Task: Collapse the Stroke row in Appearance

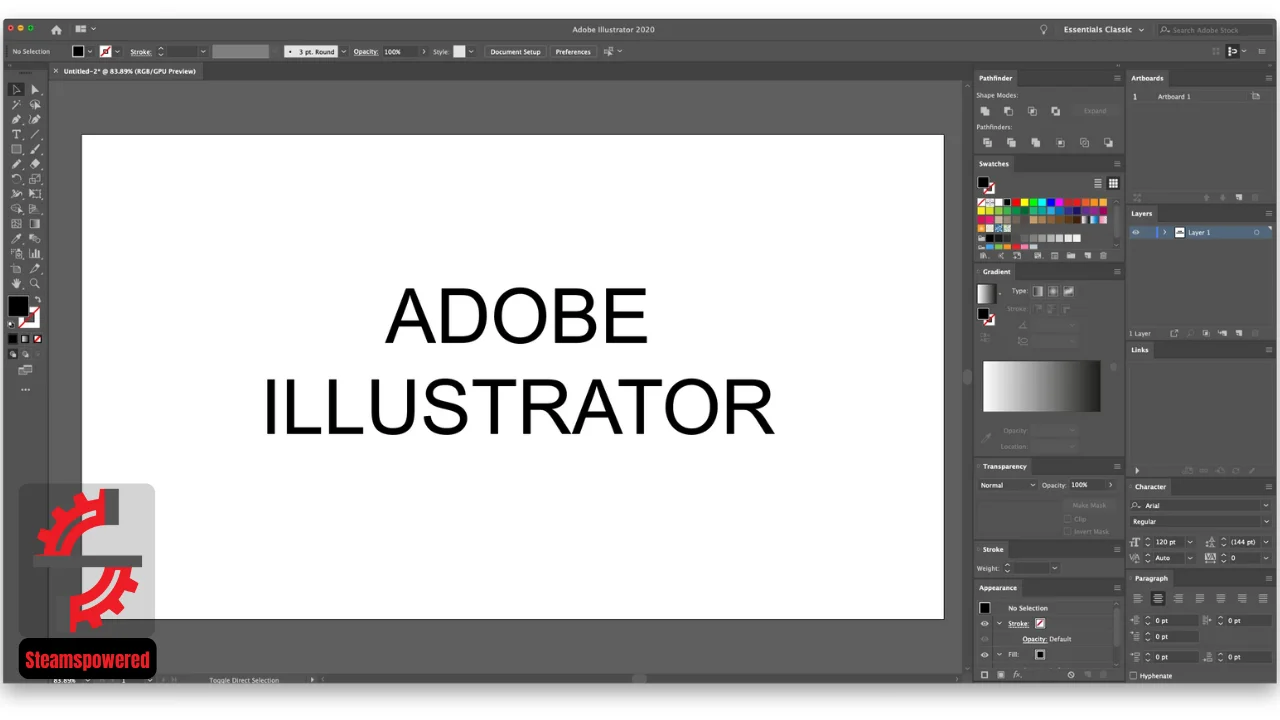Action: coord(999,623)
